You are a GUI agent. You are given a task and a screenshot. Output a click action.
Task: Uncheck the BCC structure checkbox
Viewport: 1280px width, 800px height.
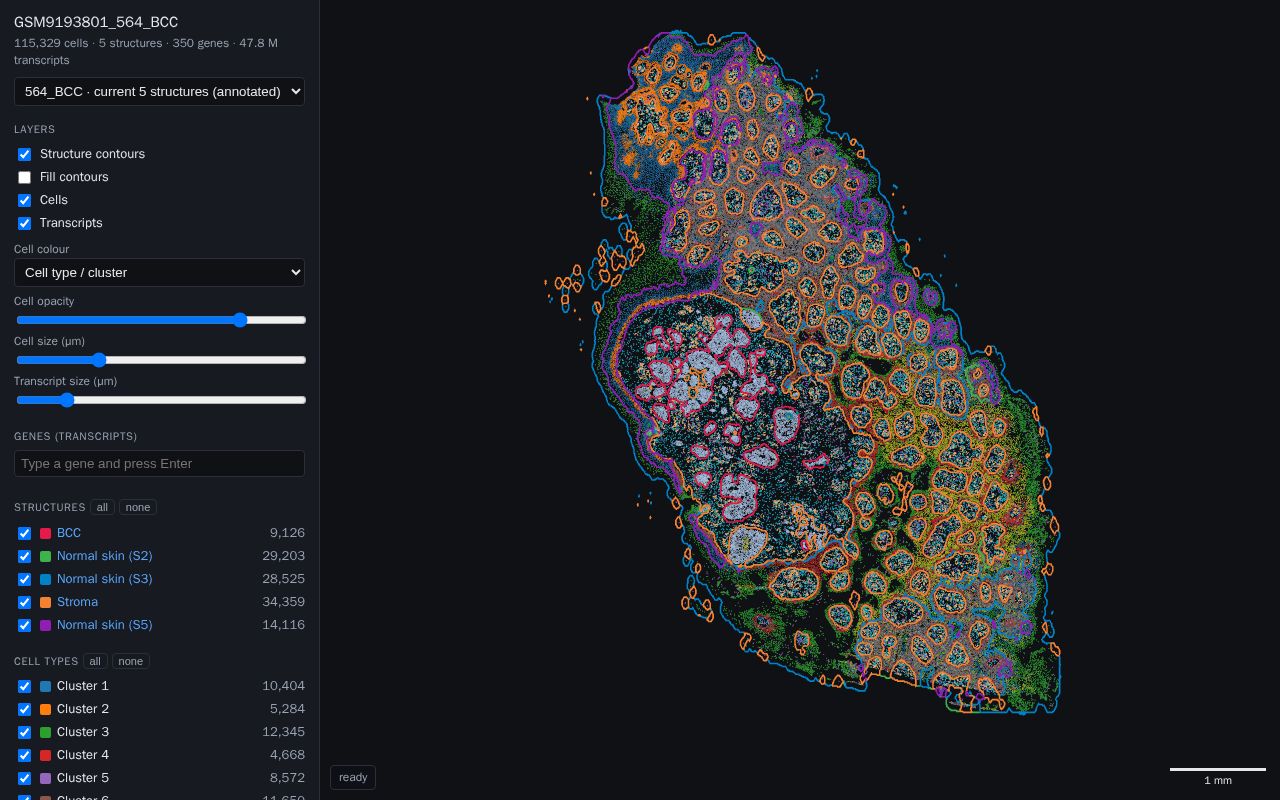[25, 533]
